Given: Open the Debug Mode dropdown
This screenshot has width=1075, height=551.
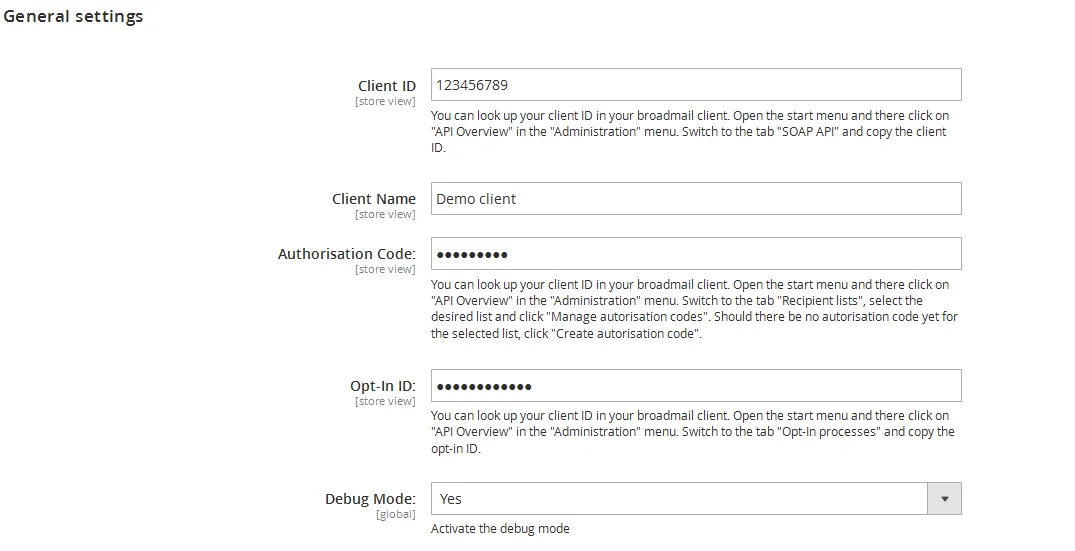Looking at the screenshot, I should (696, 499).
